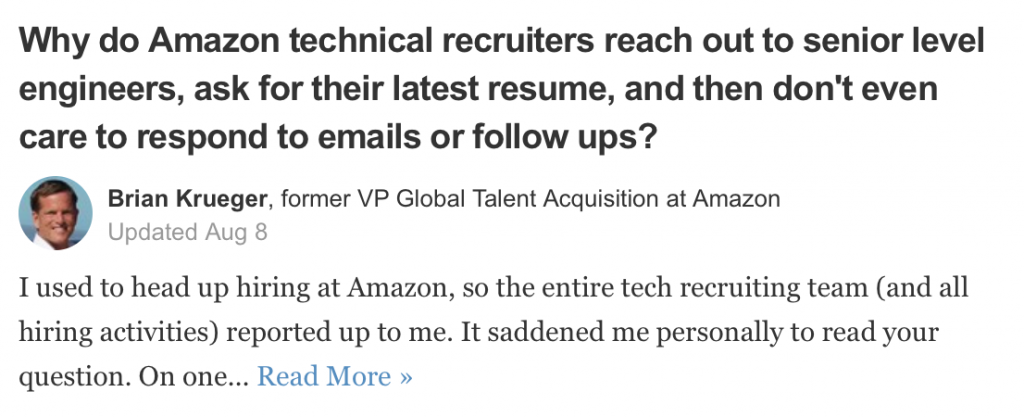The image size is (1024, 417).
Task: Expand answer via the » chevron
Action: (x=406, y=378)
